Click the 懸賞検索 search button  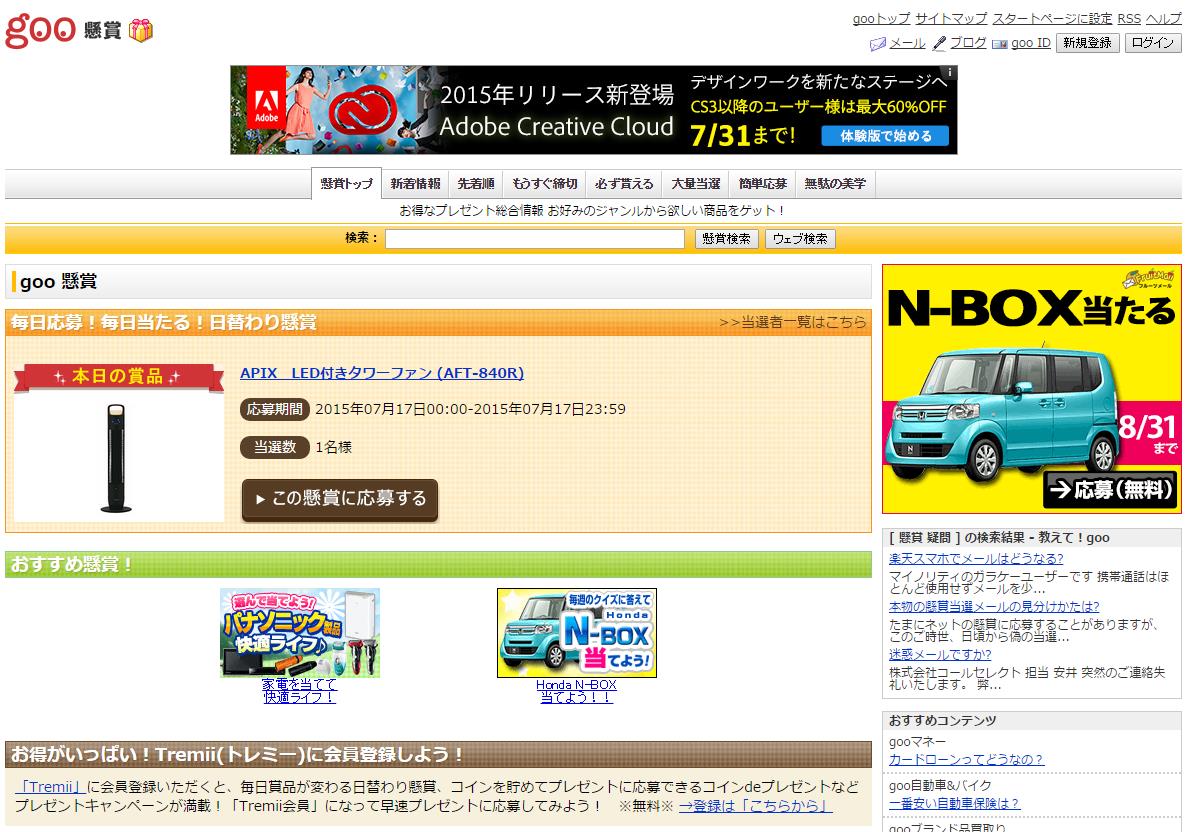point(727,238)
